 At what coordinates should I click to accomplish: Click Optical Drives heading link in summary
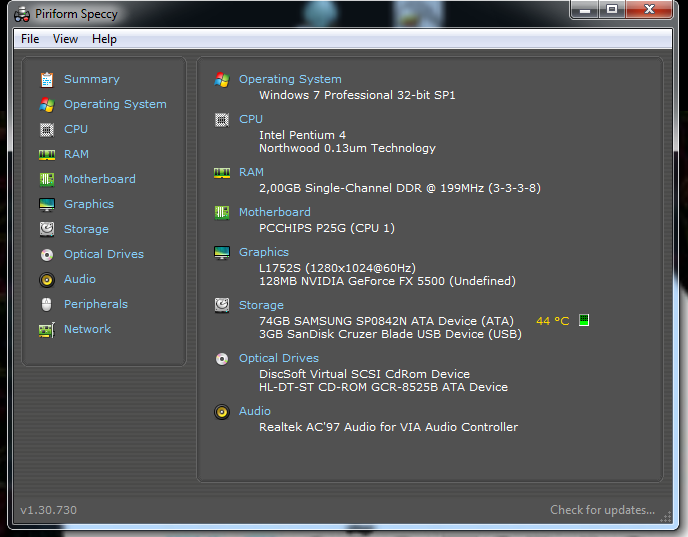pyautogui.click(x=279, y=358)
